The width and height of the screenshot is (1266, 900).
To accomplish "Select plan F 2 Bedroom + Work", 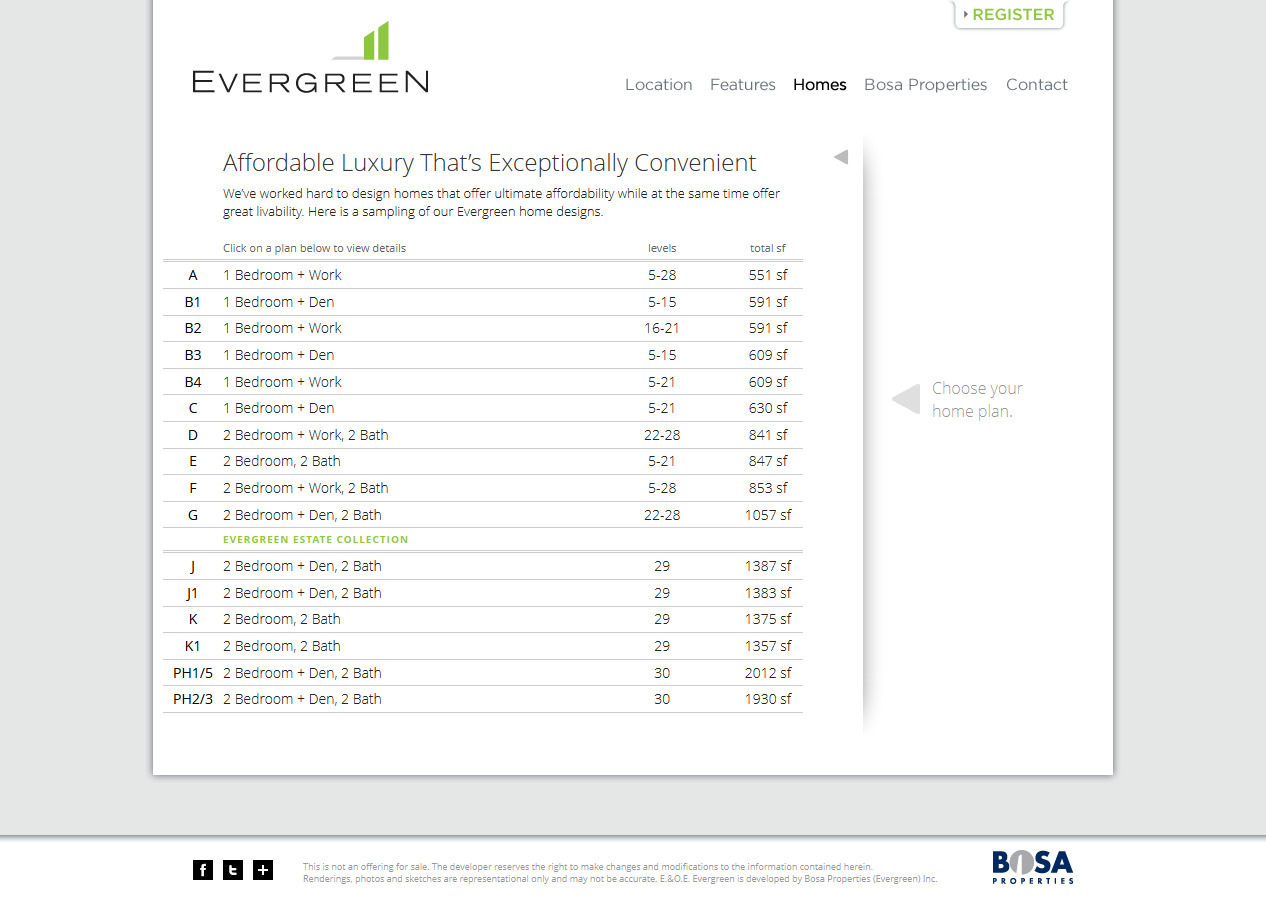I will (x=483, y=488).
